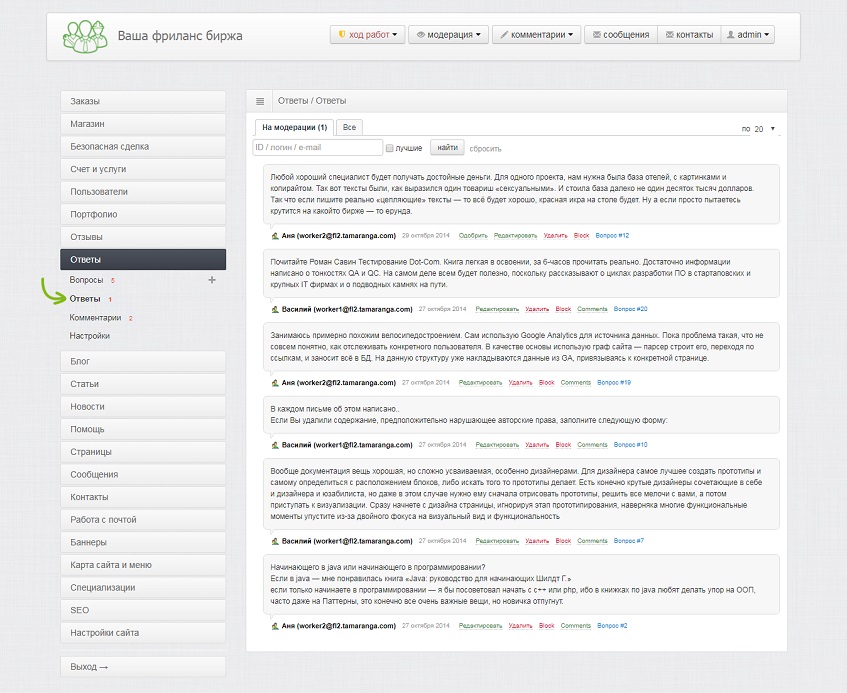Open the модерация dropdown
This screenshot has width=847, height=693.
pyautogui.click(x=448, y=35)
